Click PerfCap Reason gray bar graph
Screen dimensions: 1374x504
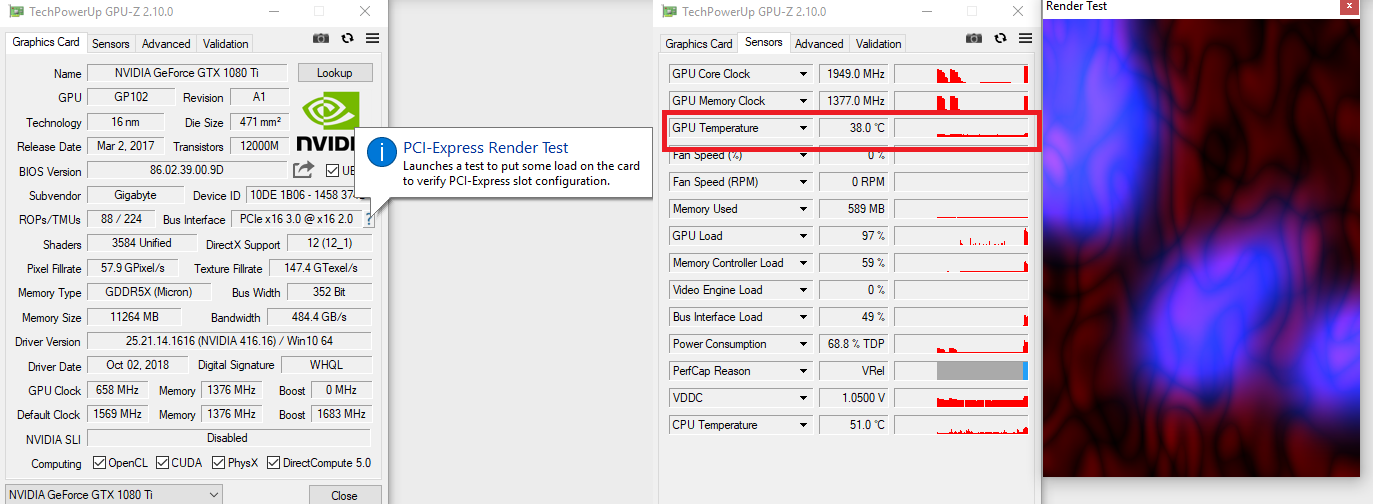click(x=982, y=371)
